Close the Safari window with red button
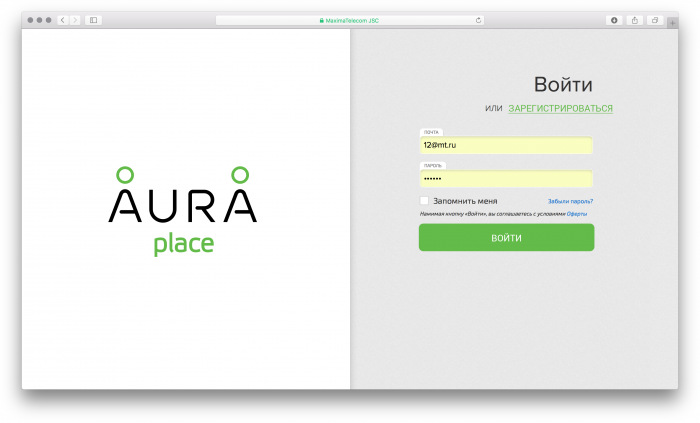The height and width of the screenshot is (423, 700). pos(30,20)
